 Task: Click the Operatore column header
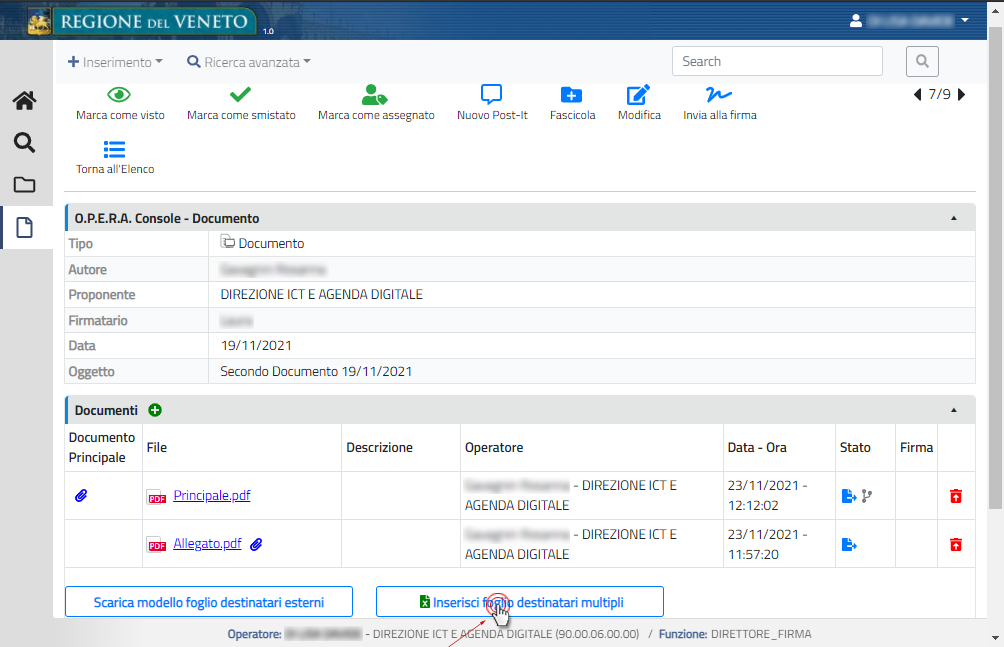494,447
